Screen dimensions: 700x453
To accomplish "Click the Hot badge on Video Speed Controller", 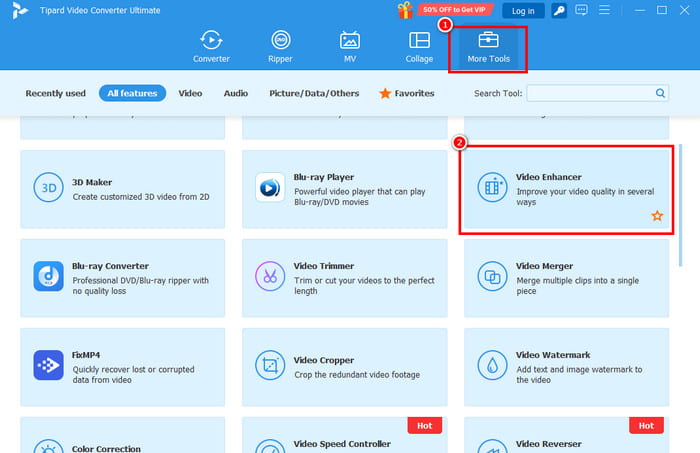I will coord(425,425).
